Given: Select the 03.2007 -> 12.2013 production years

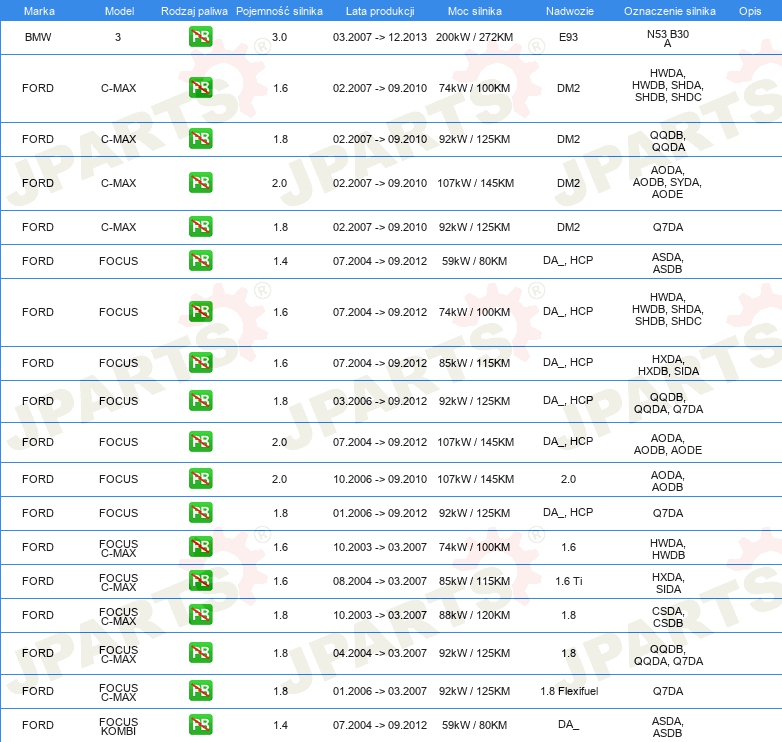Looking at the screenshot, I should tap(380, 37).
